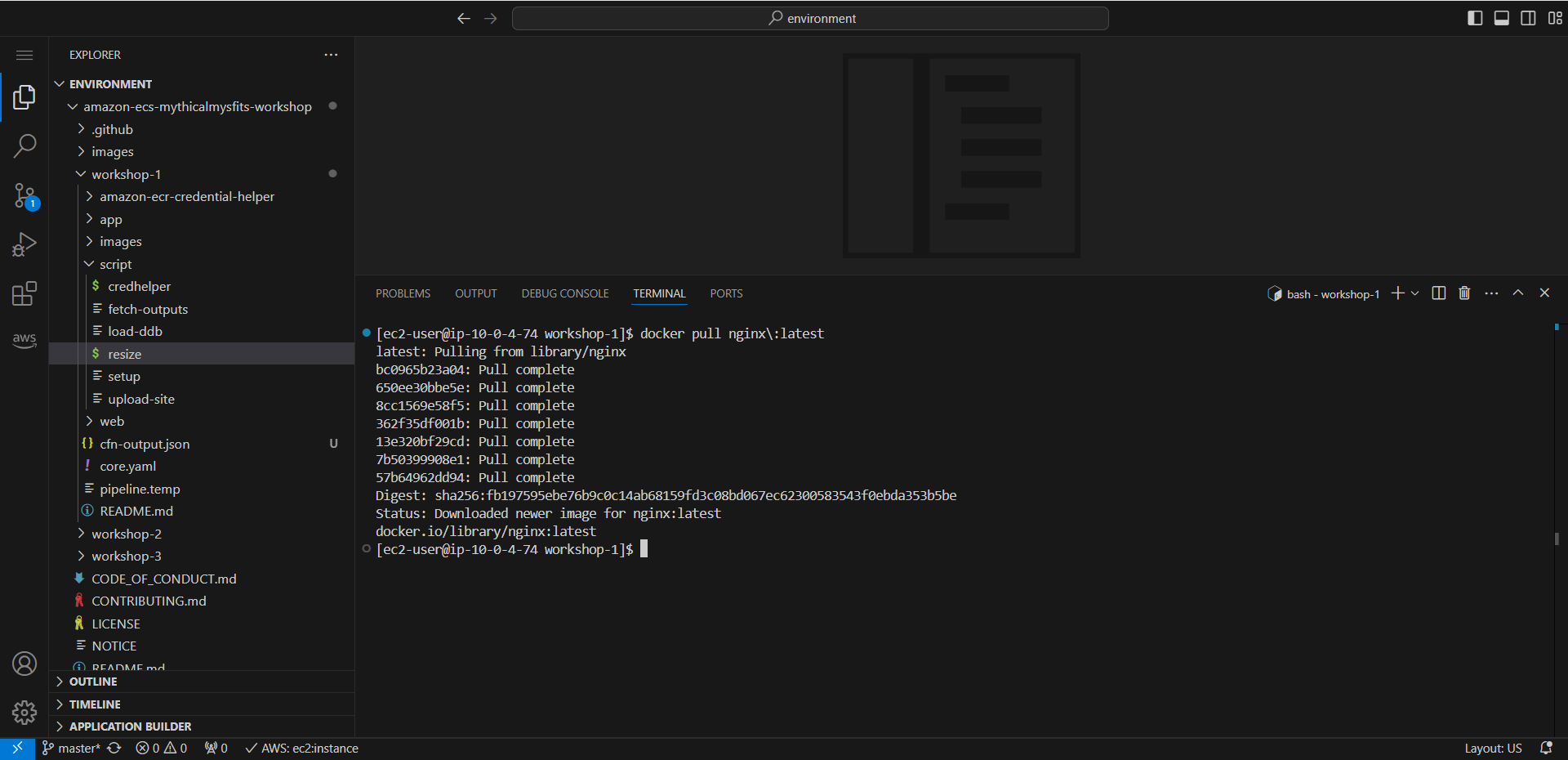Select the TERMINAL tab
1568x760 pixels.
click(x=660, y=294)
